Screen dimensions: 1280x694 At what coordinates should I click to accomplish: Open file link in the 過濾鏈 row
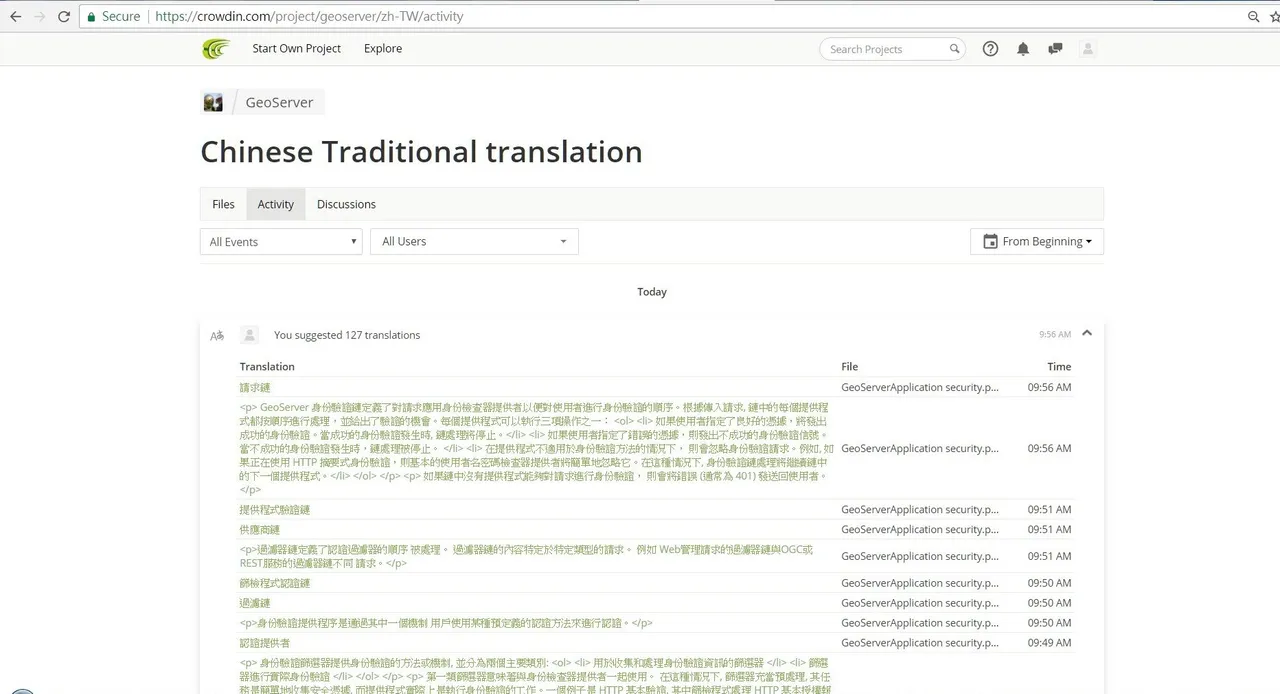pyautogui.click(x=920, y=603)
